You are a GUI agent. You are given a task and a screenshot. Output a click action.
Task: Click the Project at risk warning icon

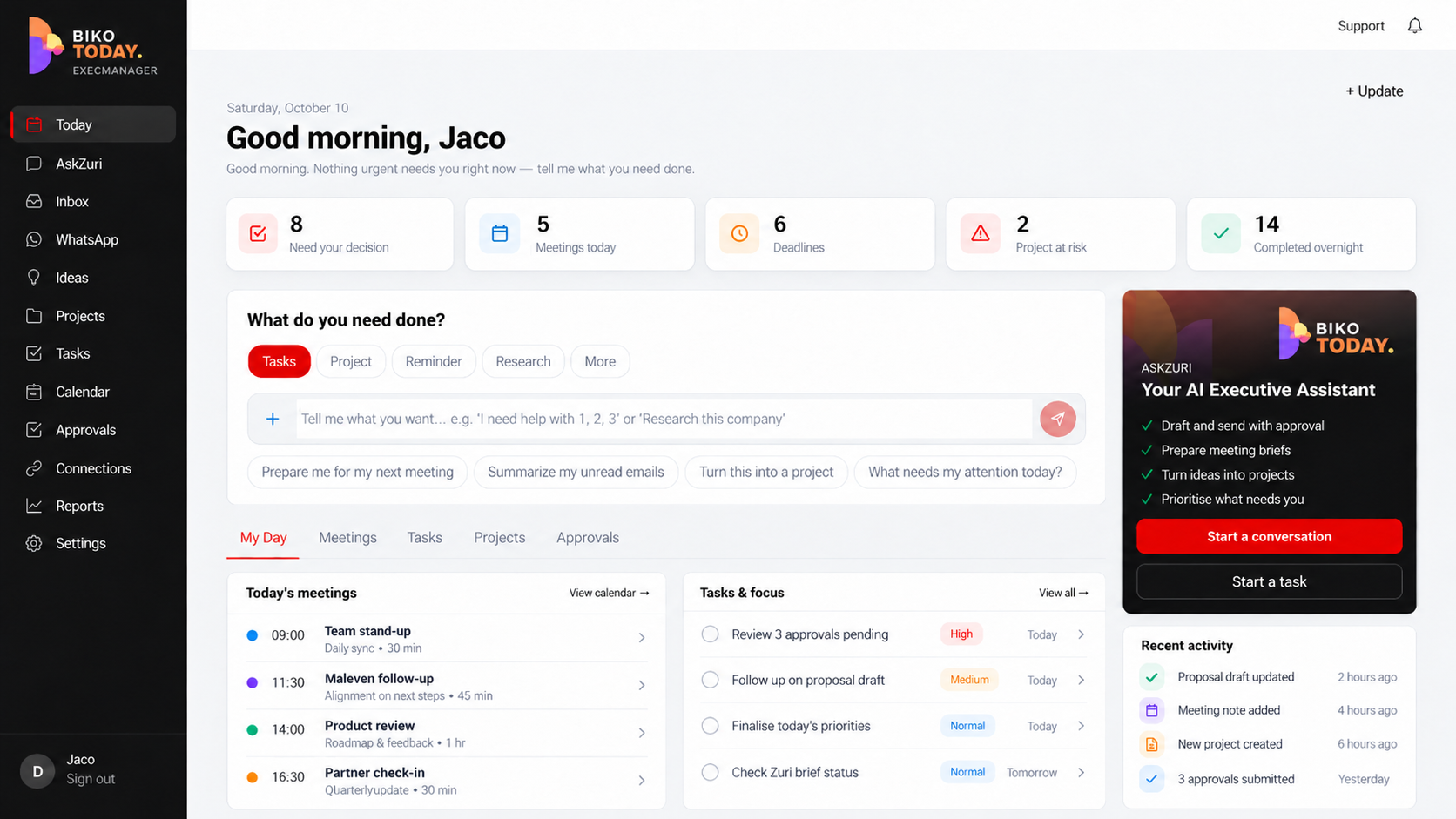point(981,233)
